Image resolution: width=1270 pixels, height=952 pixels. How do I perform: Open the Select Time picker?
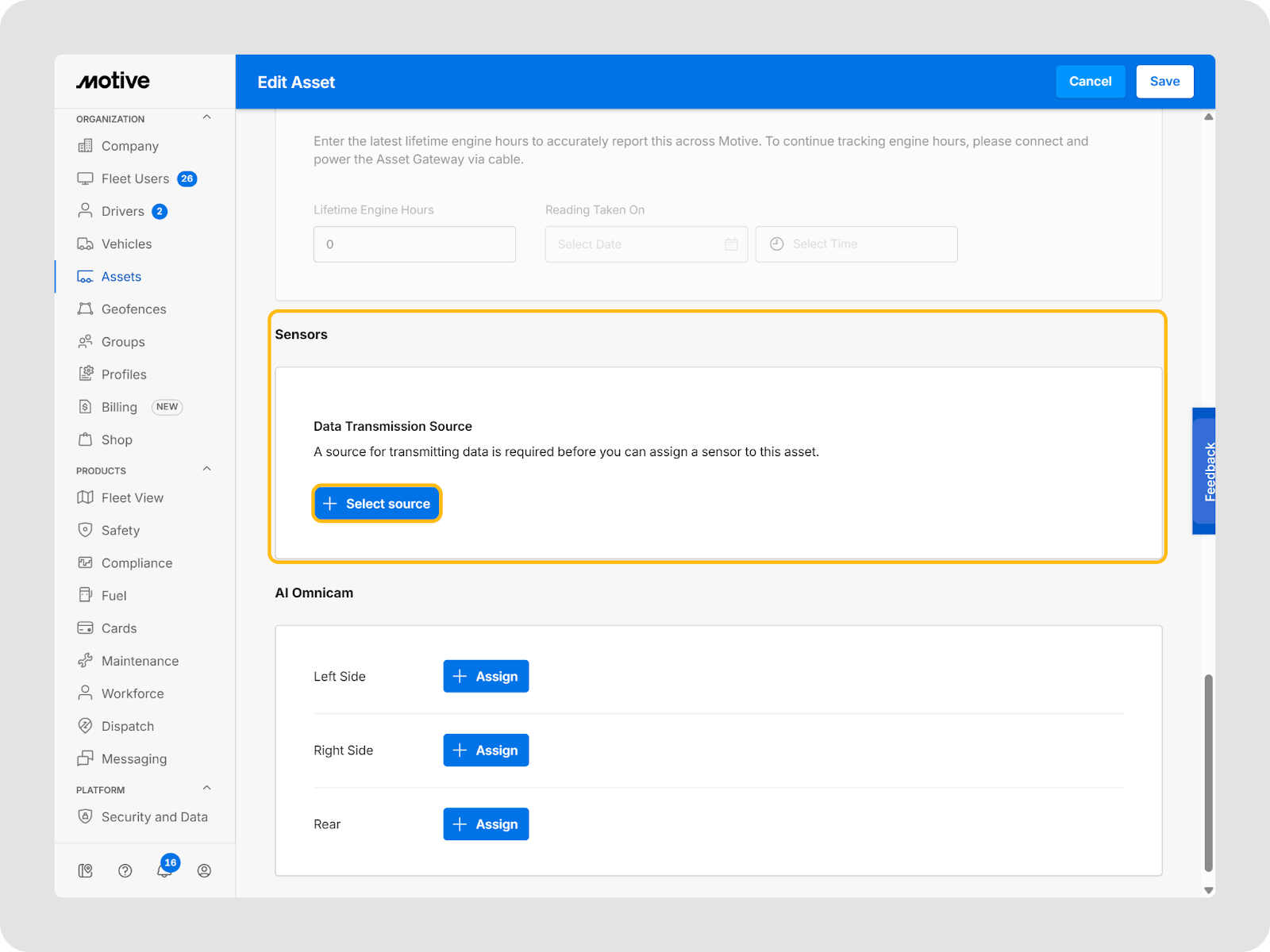tap(856, 244)
